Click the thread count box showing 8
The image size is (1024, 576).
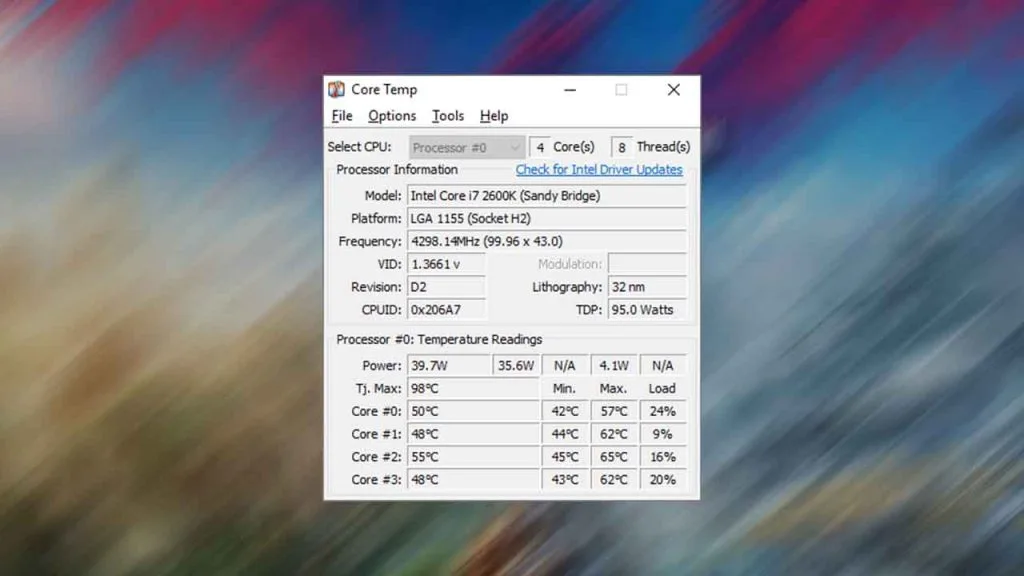[621, 148]
